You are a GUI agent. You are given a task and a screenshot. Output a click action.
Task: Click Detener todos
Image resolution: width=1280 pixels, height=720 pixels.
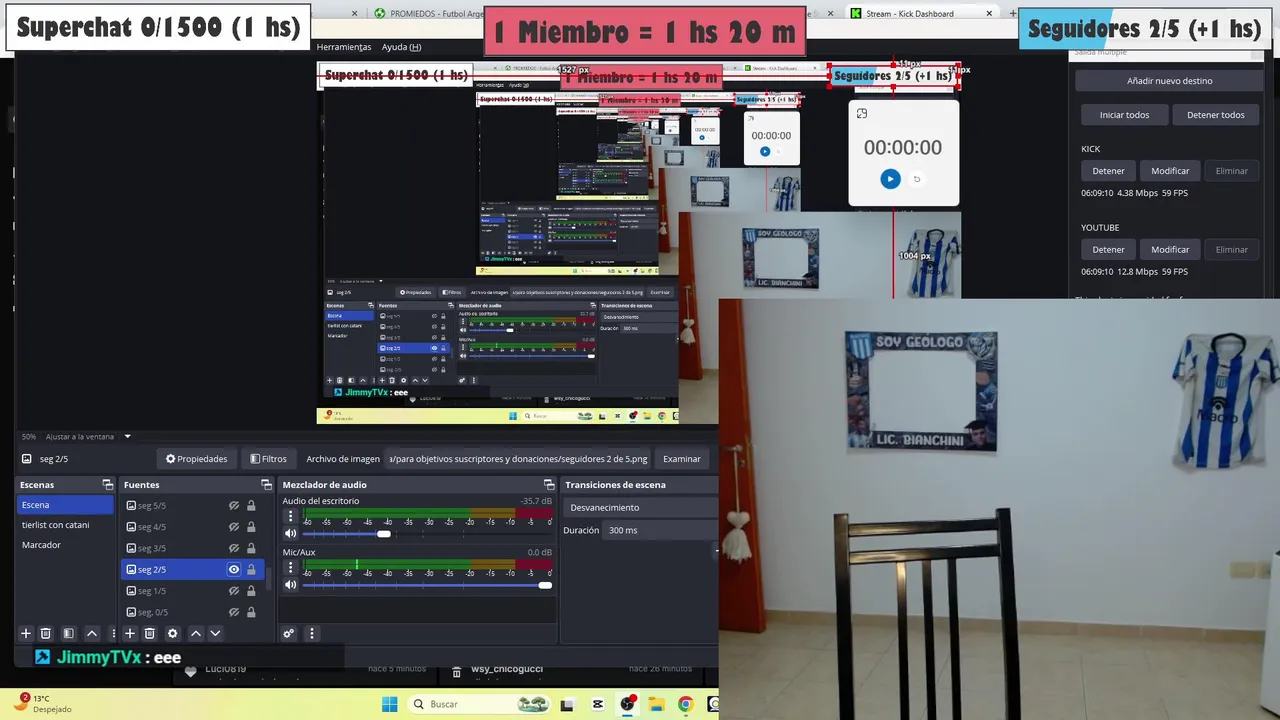coord(1216,115)
